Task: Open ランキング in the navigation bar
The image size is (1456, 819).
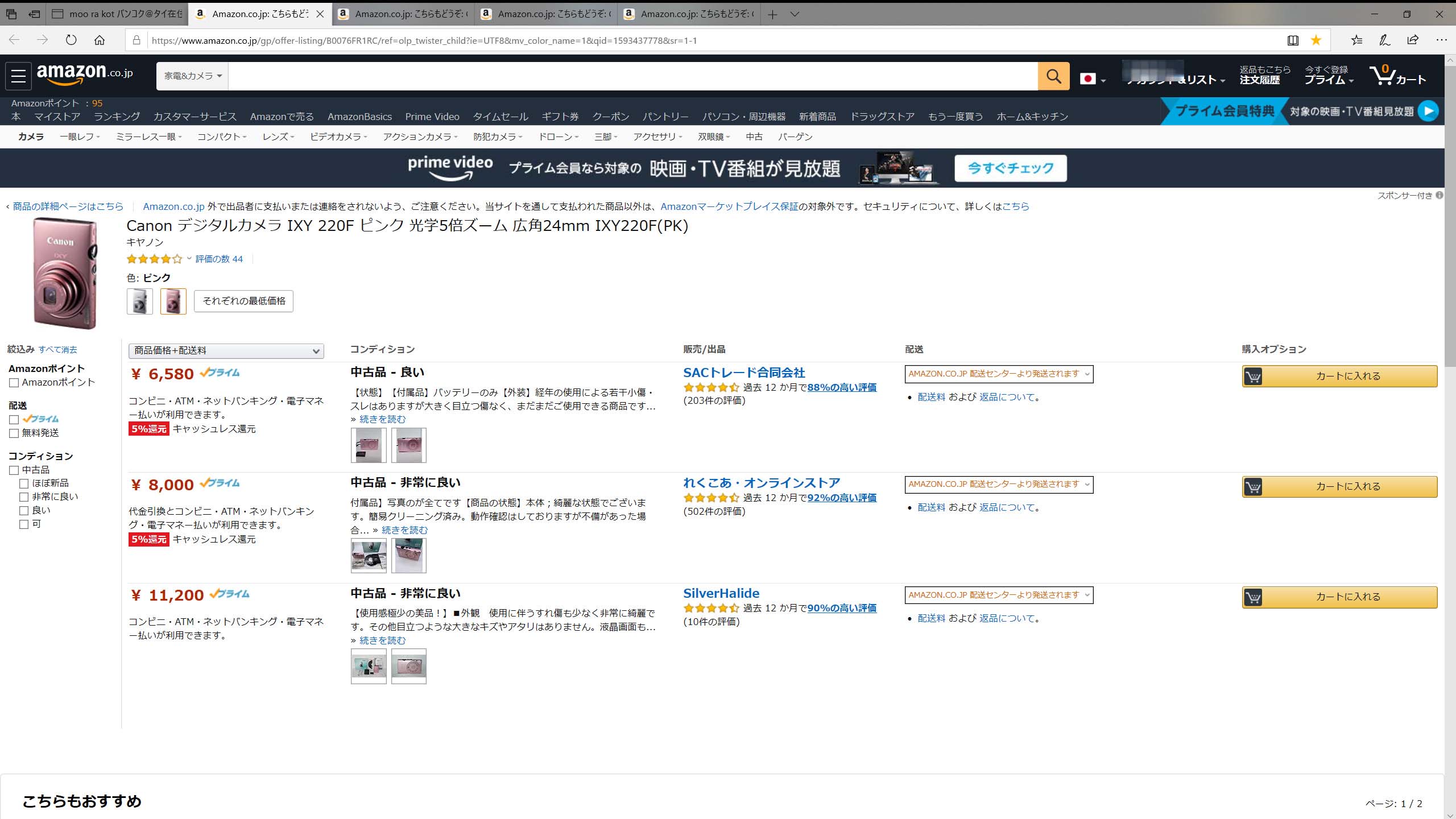Action: pyautogui.click(x=117, y=117)
